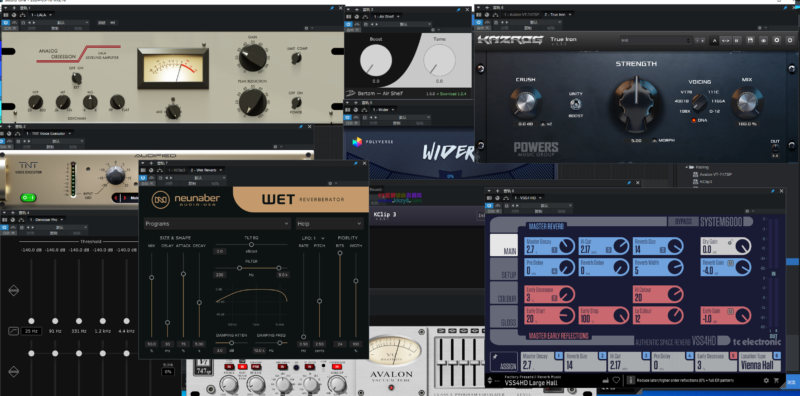The height and width of the screenshot is (396, 800).
Task: Open the SETUP page in VSS4HD
Action: click(x=504, y=269)
